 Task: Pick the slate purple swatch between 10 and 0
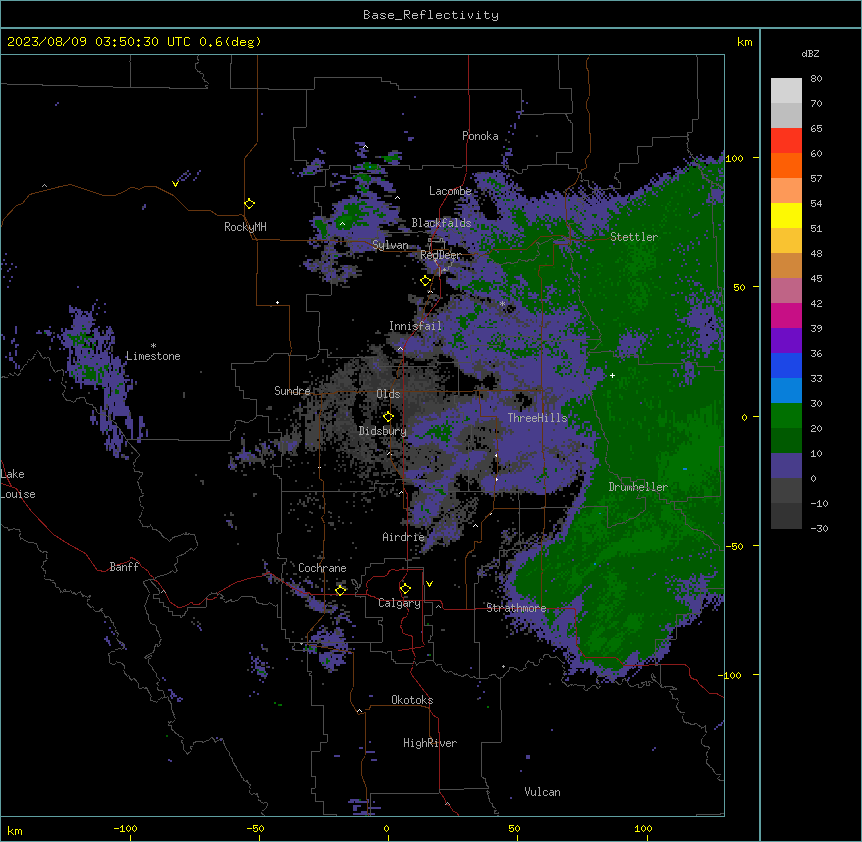pyautogui.click(x=786, y=466)
